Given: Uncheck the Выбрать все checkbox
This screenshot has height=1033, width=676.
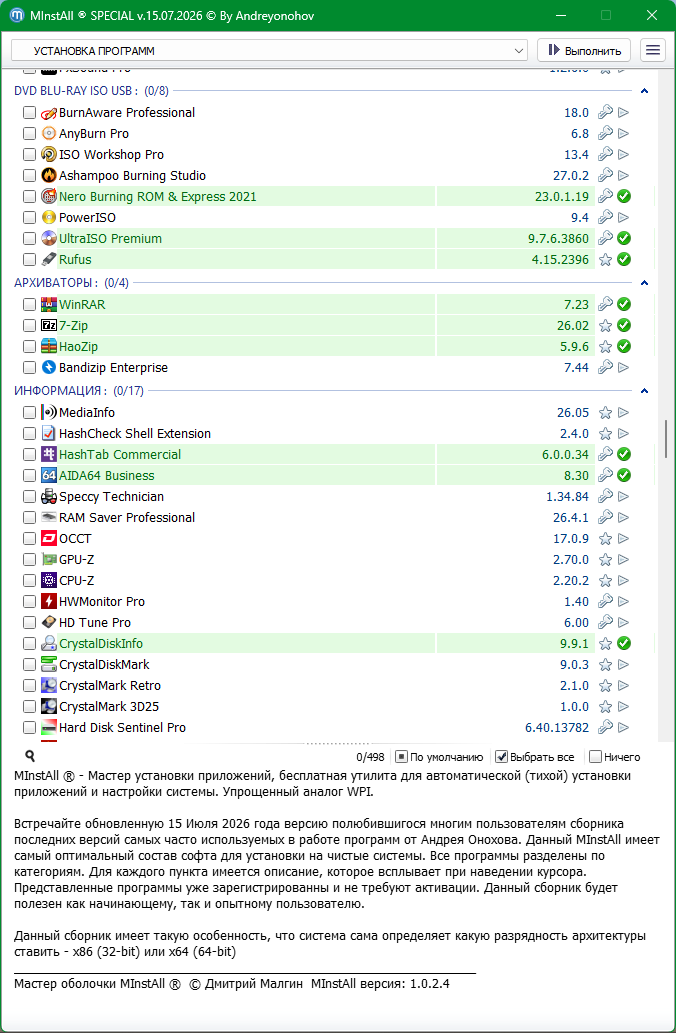Looking at the screenshot, I should 501,757.
